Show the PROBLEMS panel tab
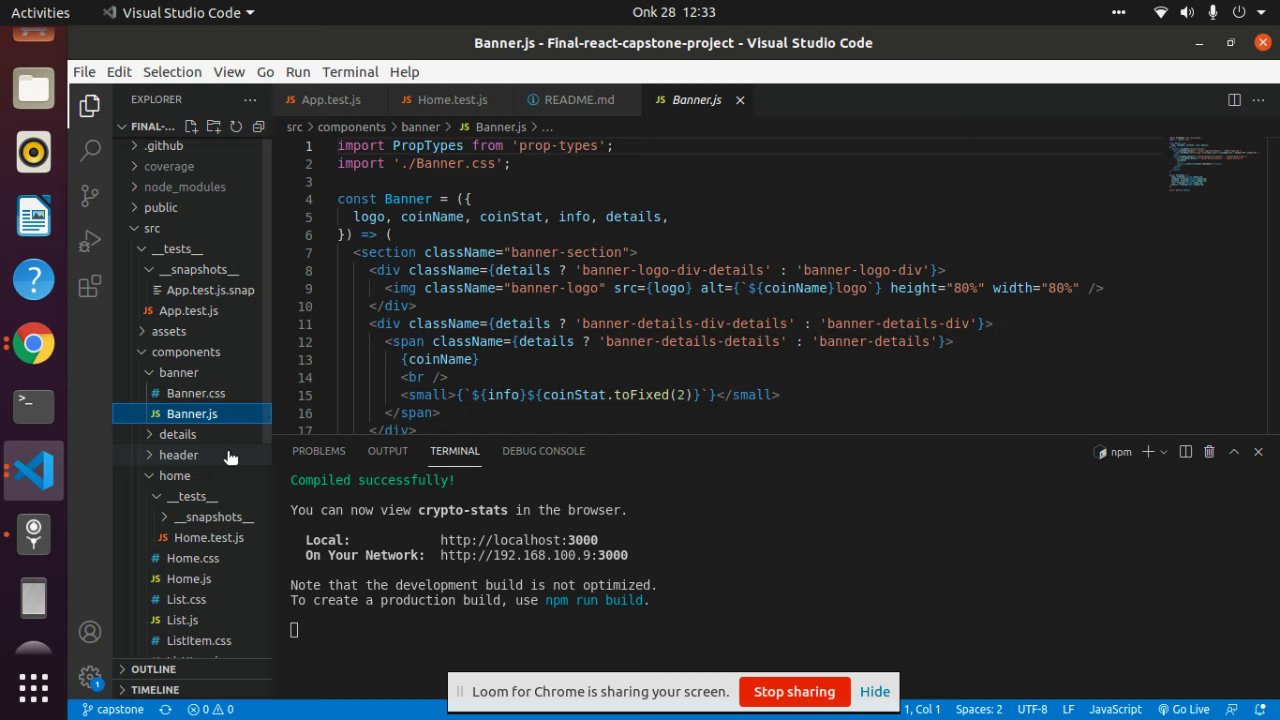The image size is (1280, 720). tap(319, 451)
